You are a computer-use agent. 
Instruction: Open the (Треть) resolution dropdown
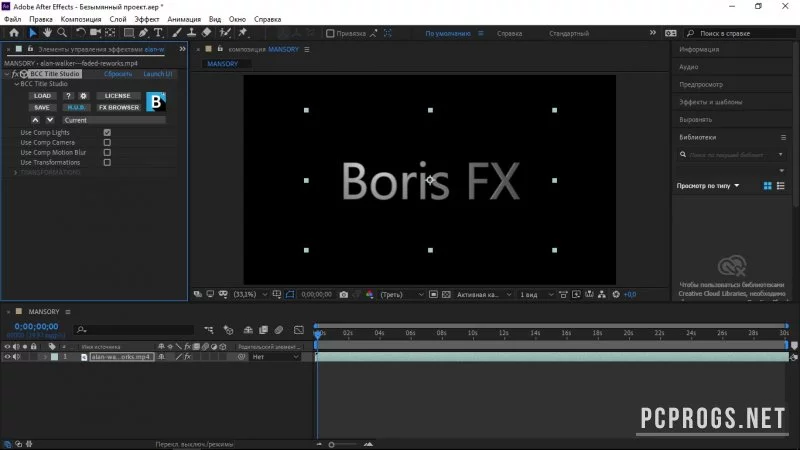pyautogui.click(x=402, y=294)
